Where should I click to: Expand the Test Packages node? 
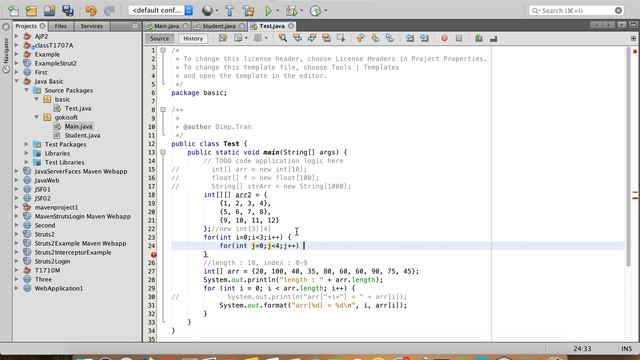click(27, 144)
